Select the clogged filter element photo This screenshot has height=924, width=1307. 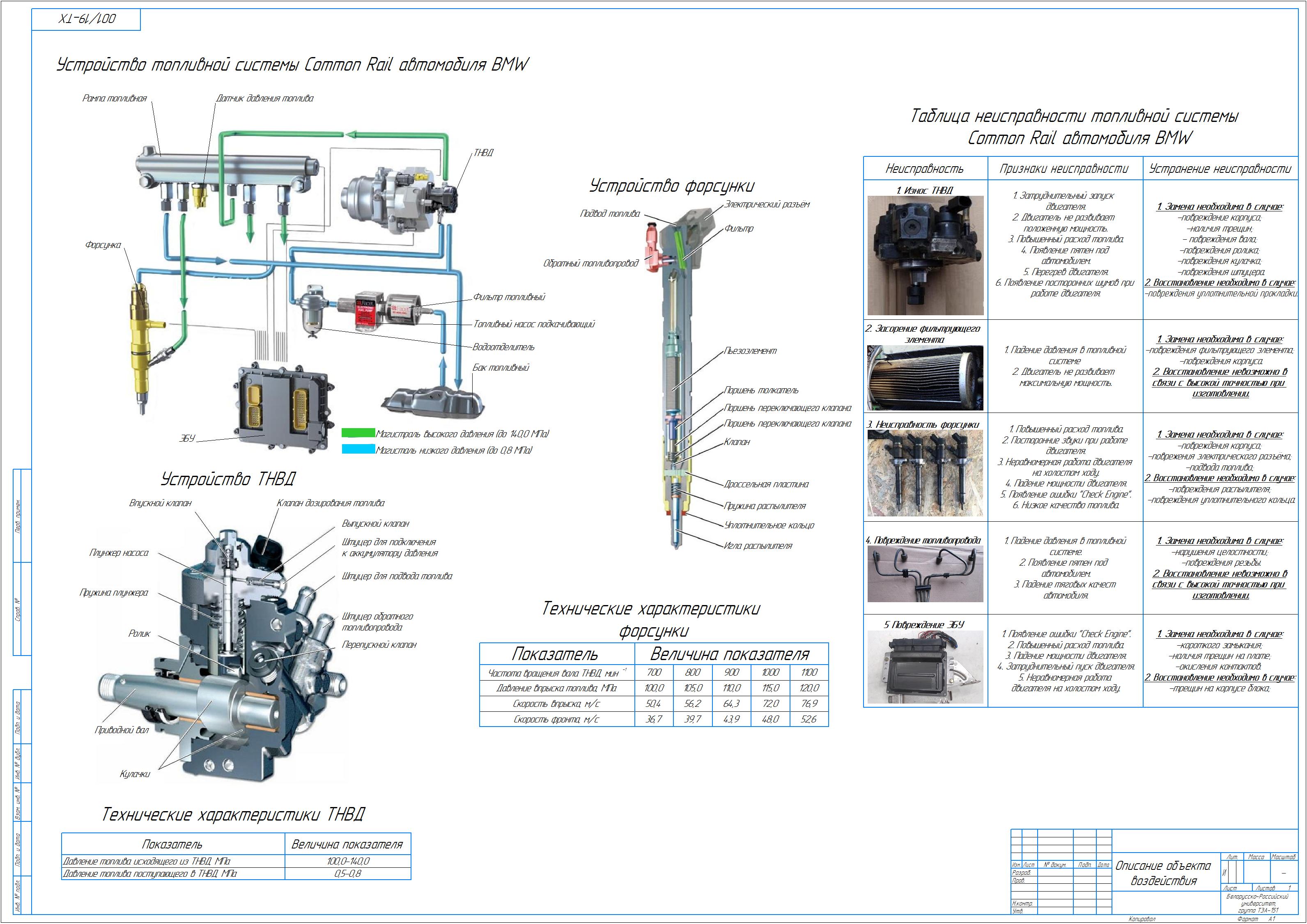(926, 377)
